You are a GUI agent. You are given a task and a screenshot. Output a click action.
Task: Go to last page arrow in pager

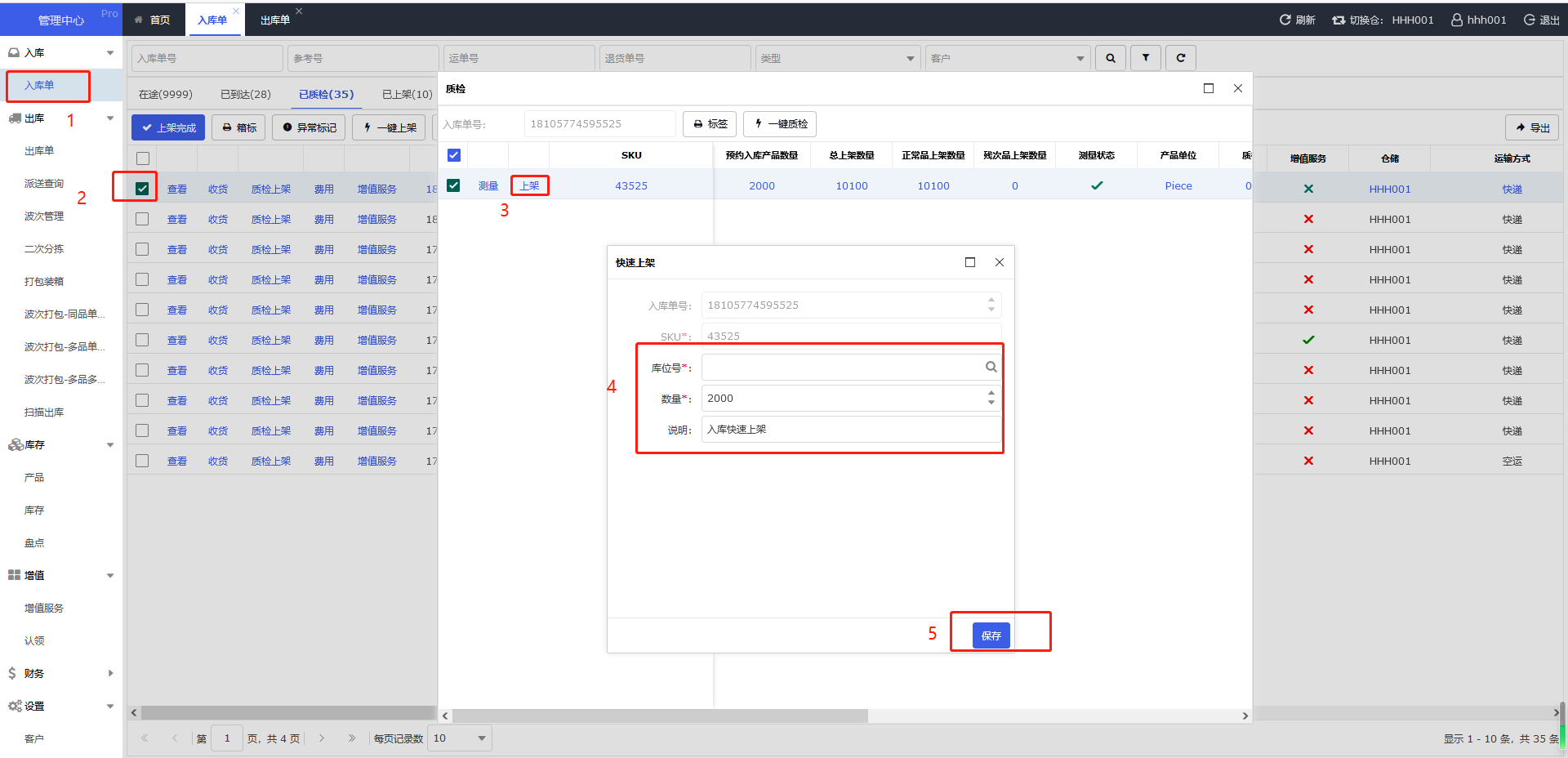(x=352, y=738)
